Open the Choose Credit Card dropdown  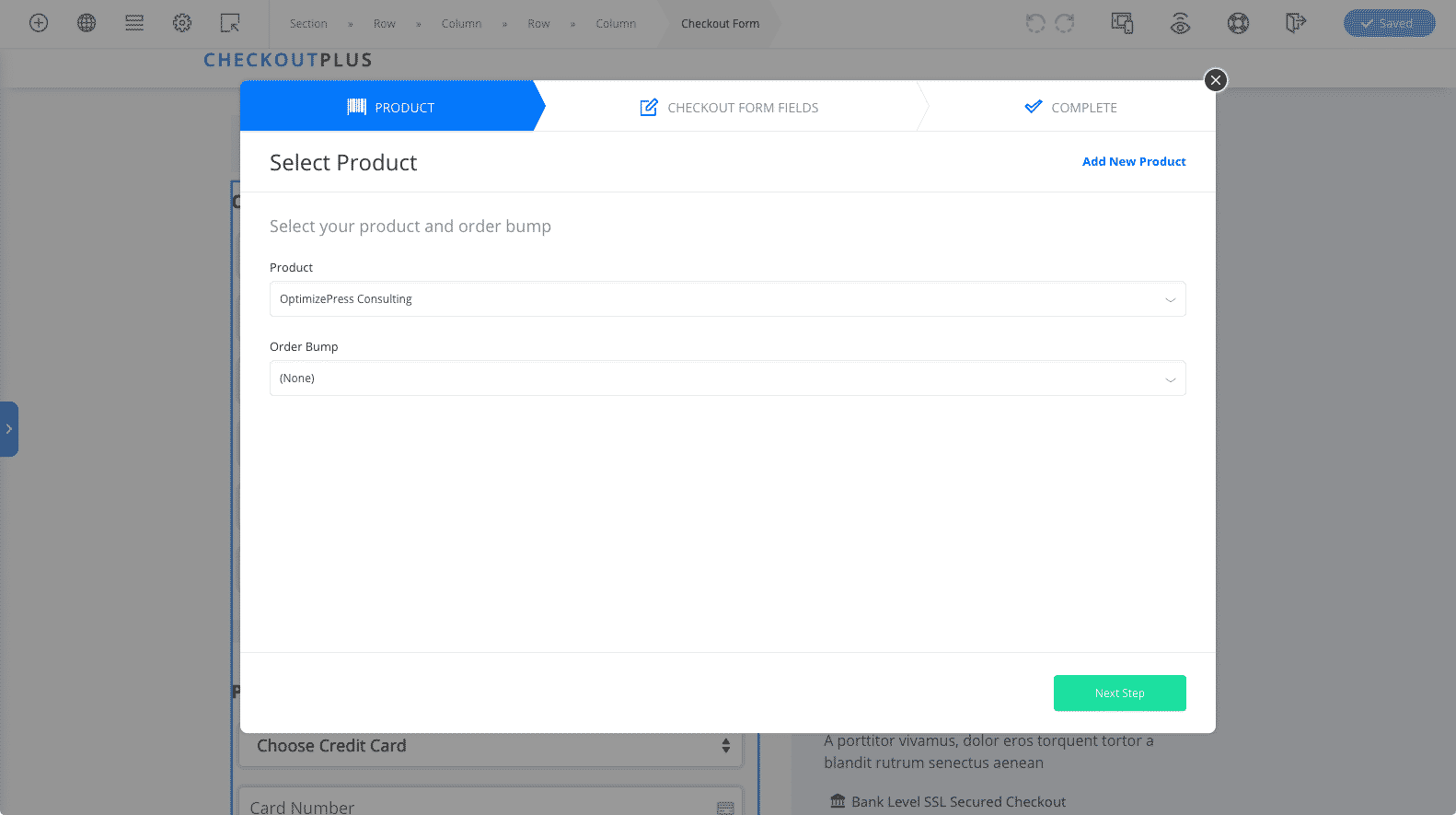[491, 746]
